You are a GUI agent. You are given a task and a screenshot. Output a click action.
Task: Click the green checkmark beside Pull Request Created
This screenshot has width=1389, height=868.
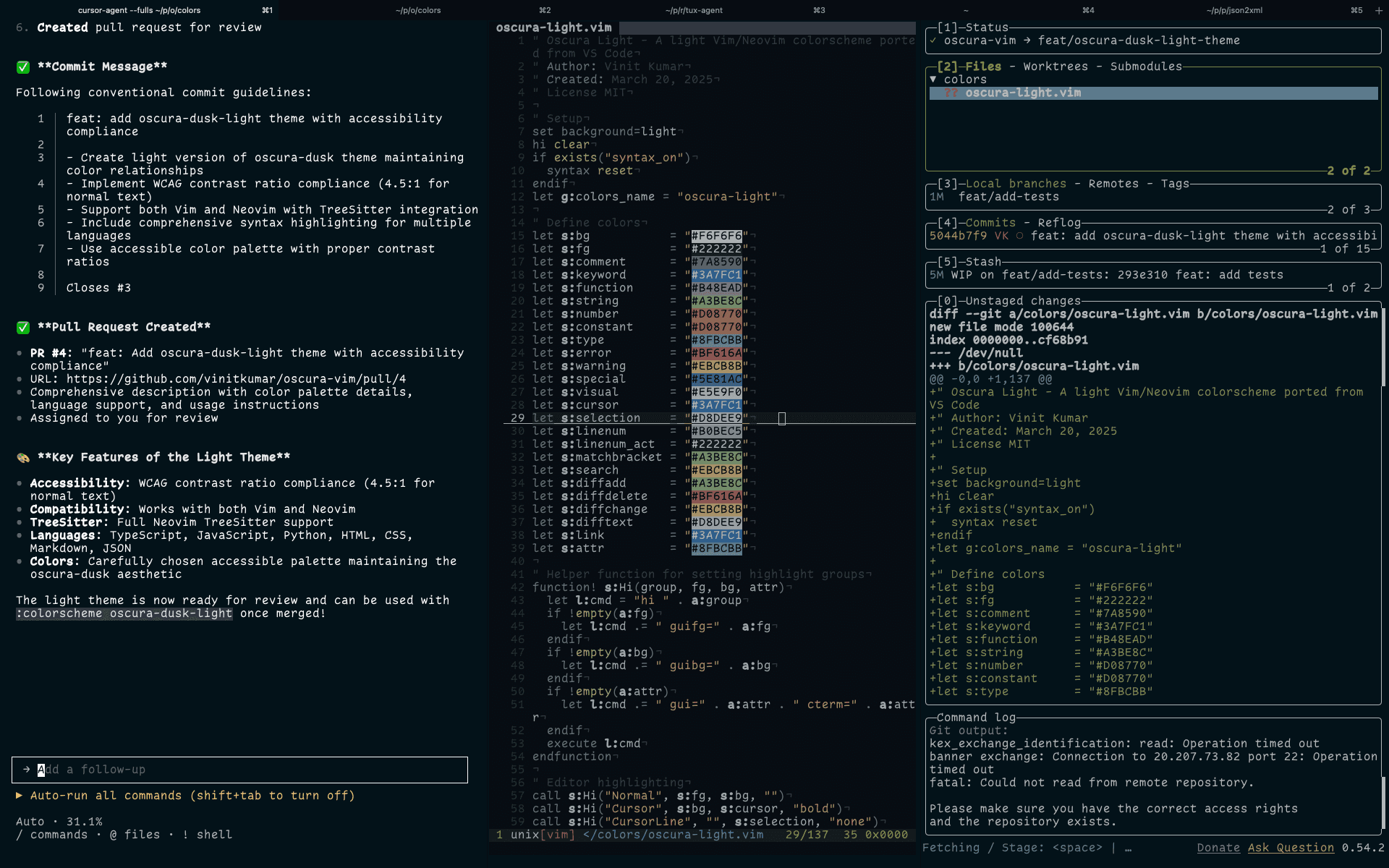[x=23, y=328]
